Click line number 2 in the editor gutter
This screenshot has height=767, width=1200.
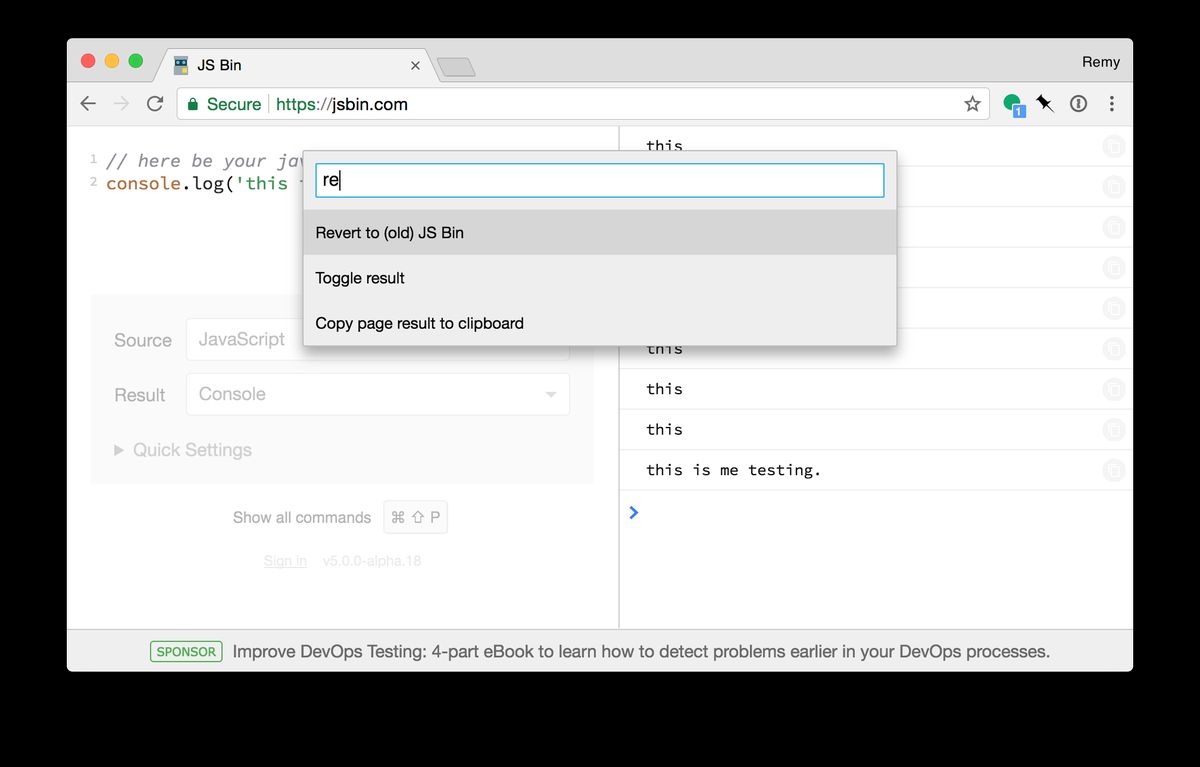tap(93, 183)
